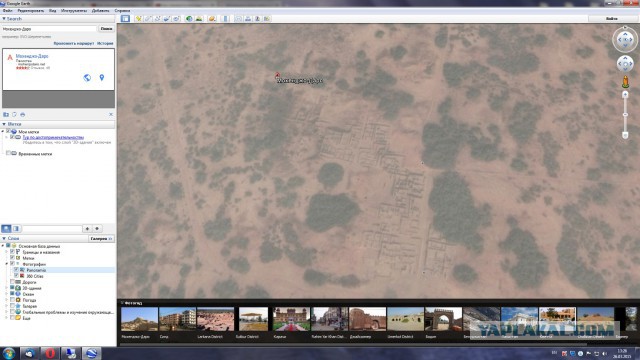Click the zoom-in plus on slider
Screen dimensions: 640x360
pos(625,94)
